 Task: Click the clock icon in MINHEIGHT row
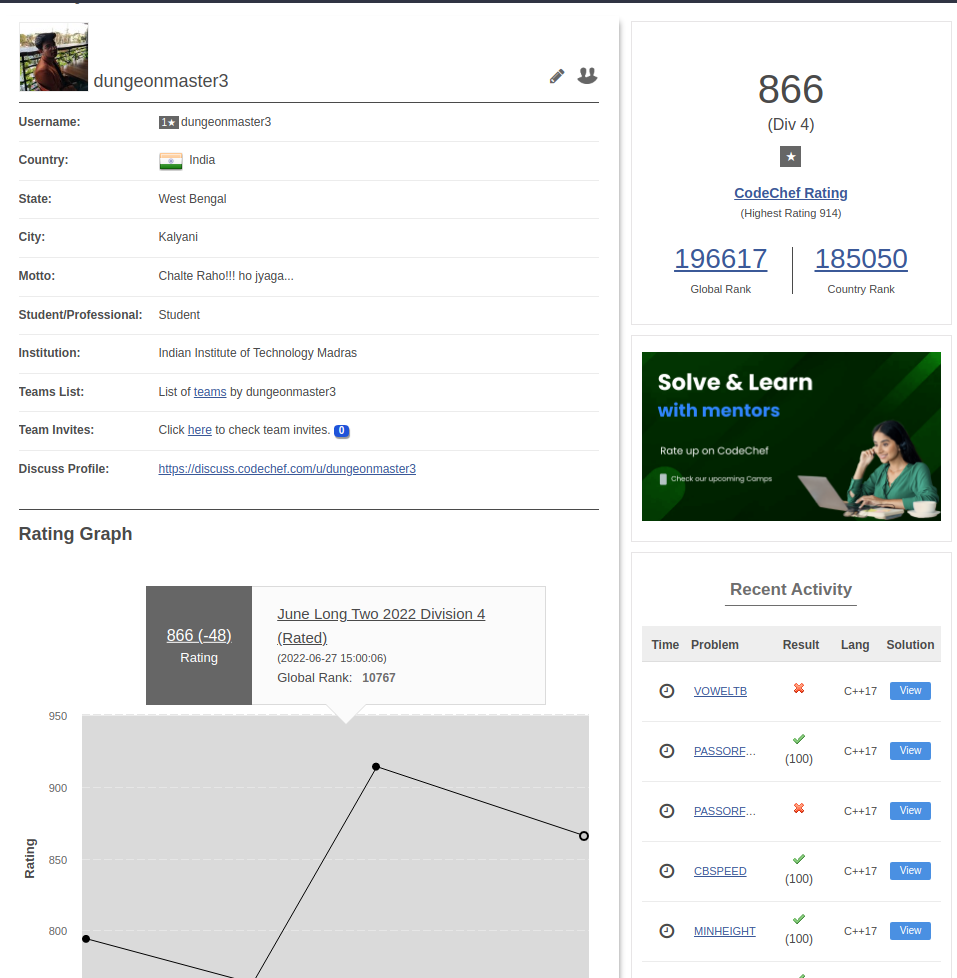pyautogui.click(x=667, y=931)
